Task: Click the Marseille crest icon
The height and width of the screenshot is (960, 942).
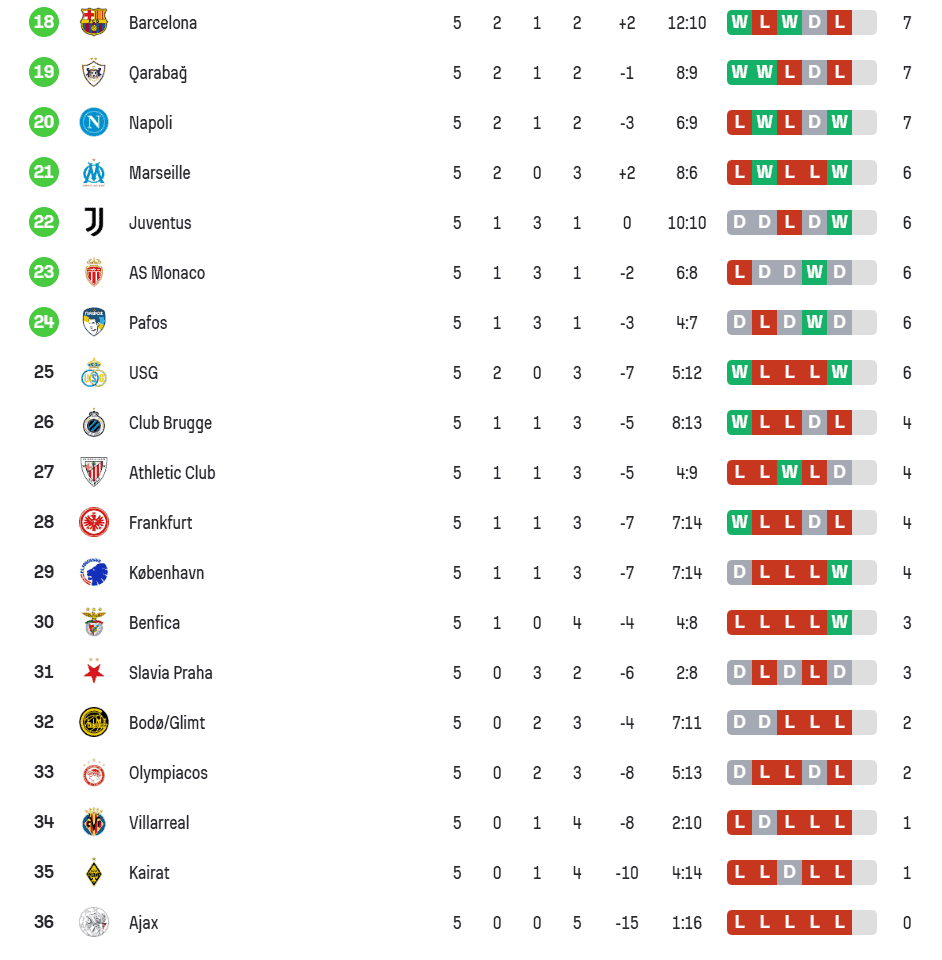Action: (x=94, y=172)
